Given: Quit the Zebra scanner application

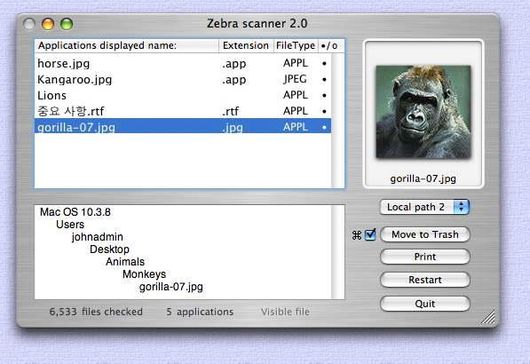Looking at the screenshot, I should click(x=425, y=304).
